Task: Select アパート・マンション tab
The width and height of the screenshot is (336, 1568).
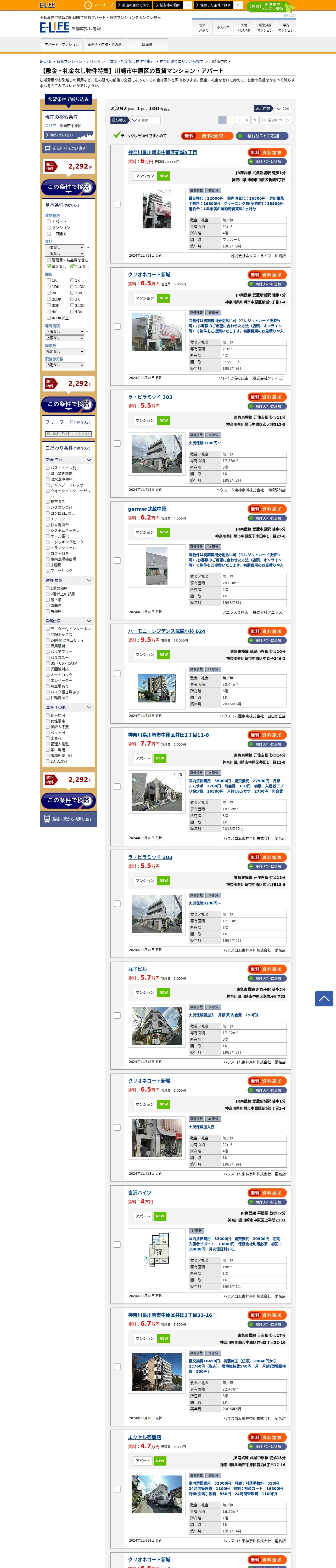Action: click(61, 44)
